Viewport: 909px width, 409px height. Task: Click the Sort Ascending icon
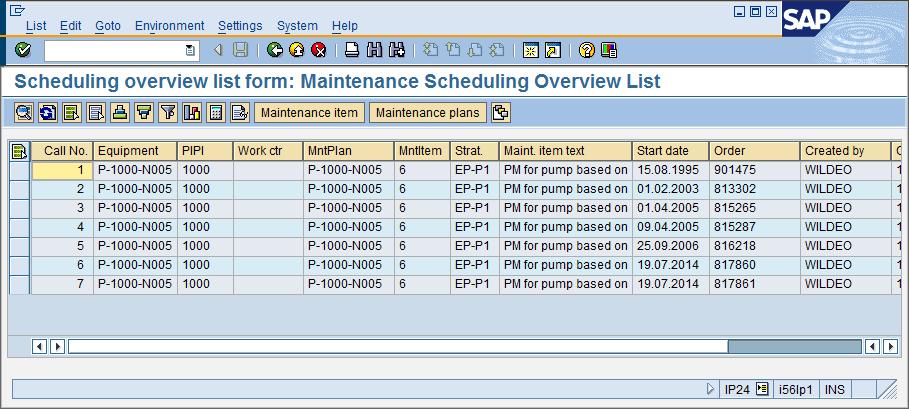[120, 112]
